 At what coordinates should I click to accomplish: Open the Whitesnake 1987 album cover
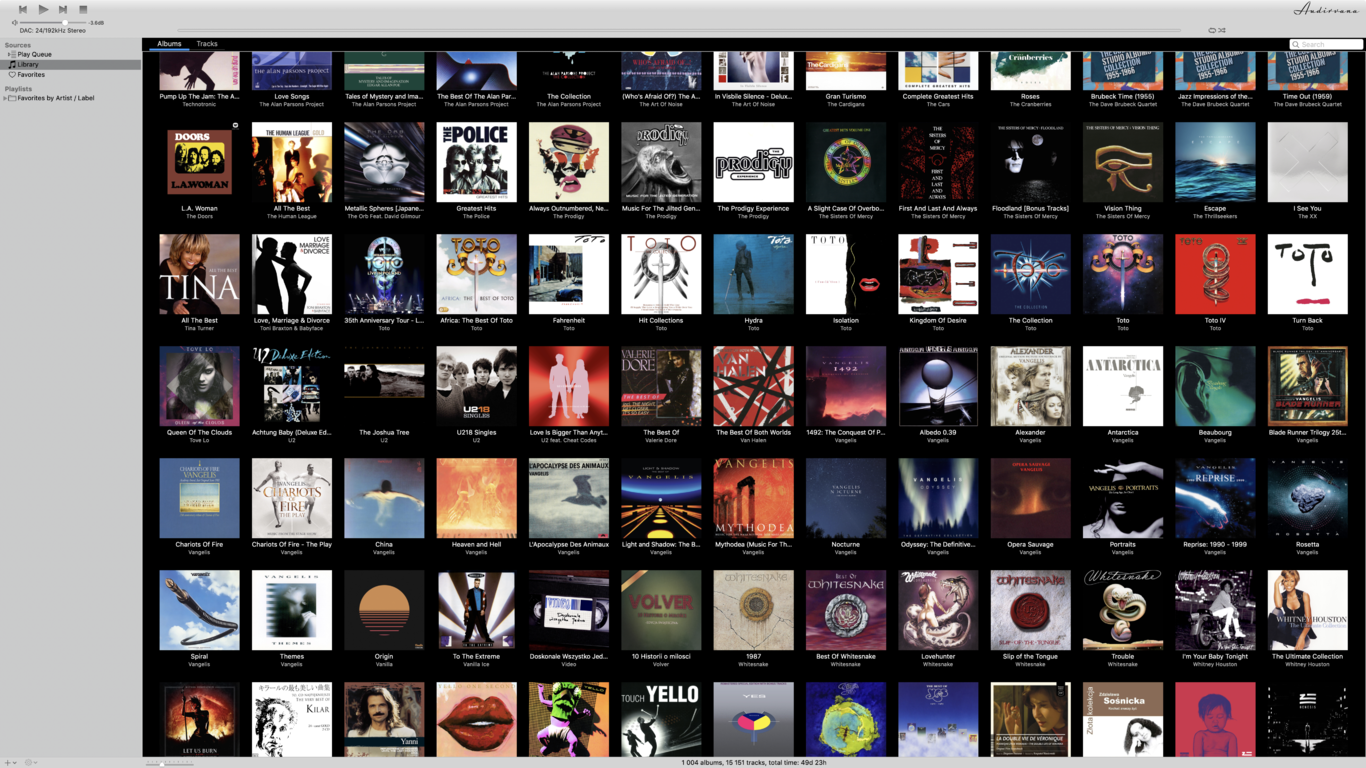753,610
